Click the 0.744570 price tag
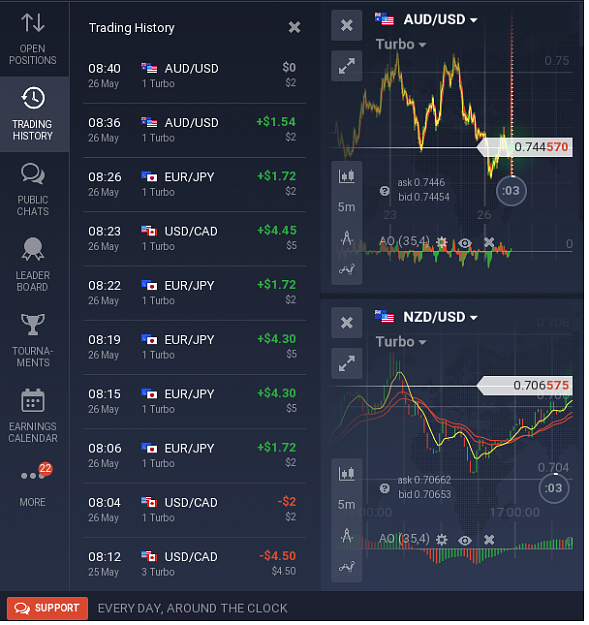 [x=527, y=147]
